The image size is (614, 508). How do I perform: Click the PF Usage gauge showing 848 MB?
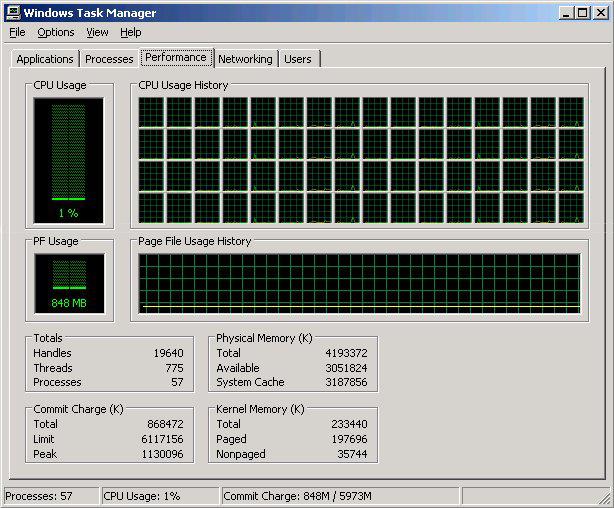click(68, 283)
